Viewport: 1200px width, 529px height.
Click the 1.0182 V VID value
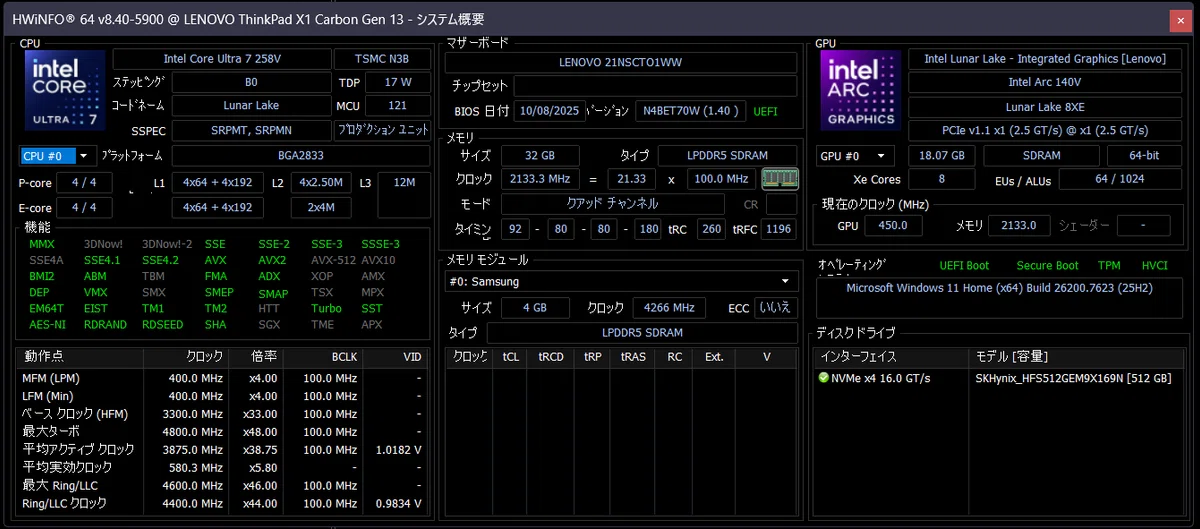click(x=396, y=450)
